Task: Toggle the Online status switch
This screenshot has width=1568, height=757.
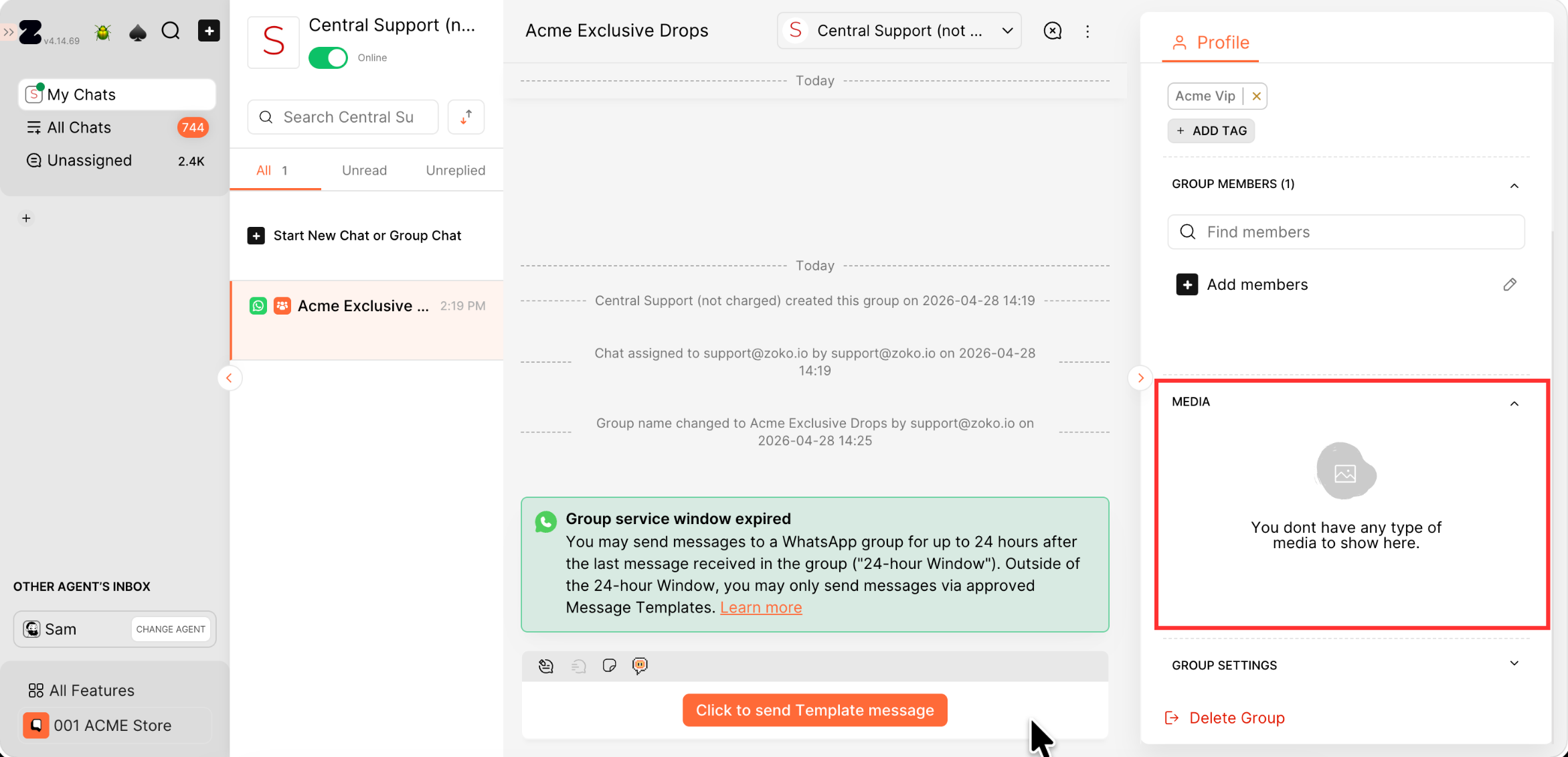Action: [328, 58]
